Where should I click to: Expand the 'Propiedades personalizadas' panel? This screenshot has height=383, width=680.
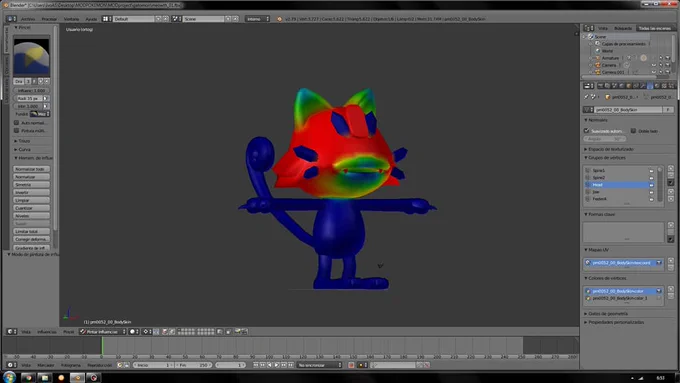tap(614, 322)
